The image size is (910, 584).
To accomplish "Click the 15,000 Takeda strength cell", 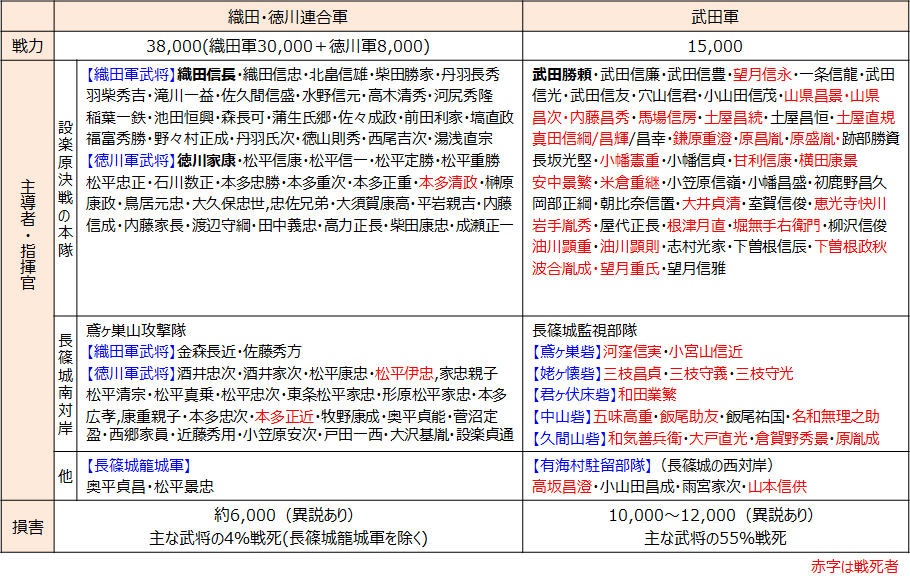I will (715, 46).
